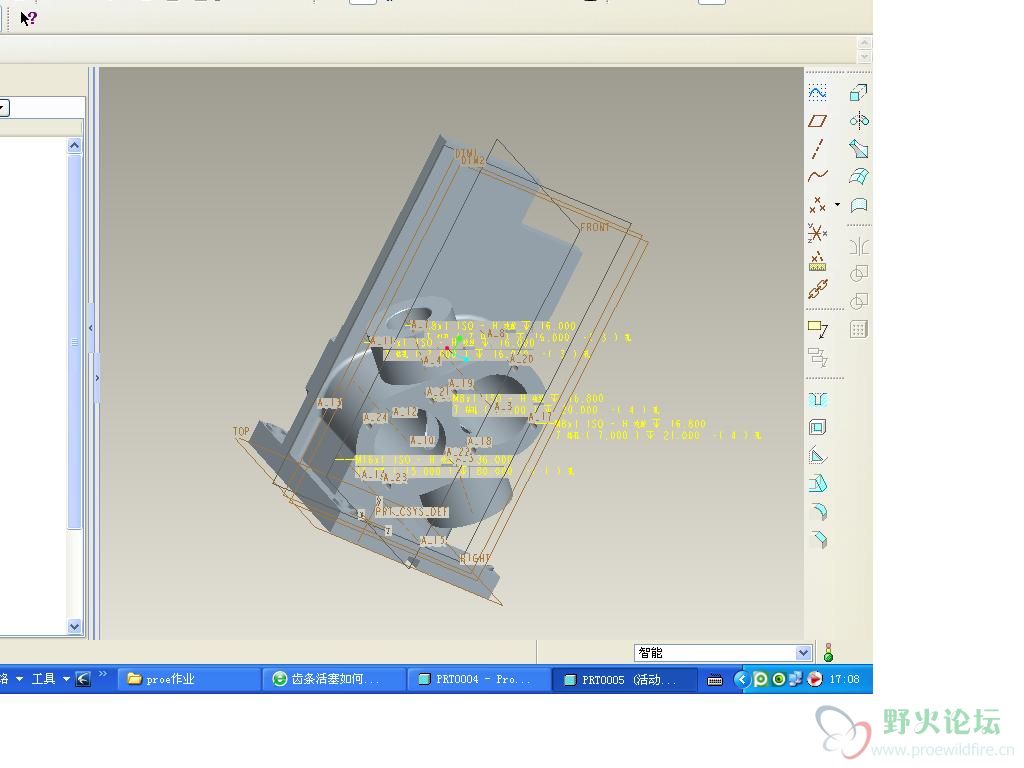Click the model tree scroll down arrow

coord(74,626)
